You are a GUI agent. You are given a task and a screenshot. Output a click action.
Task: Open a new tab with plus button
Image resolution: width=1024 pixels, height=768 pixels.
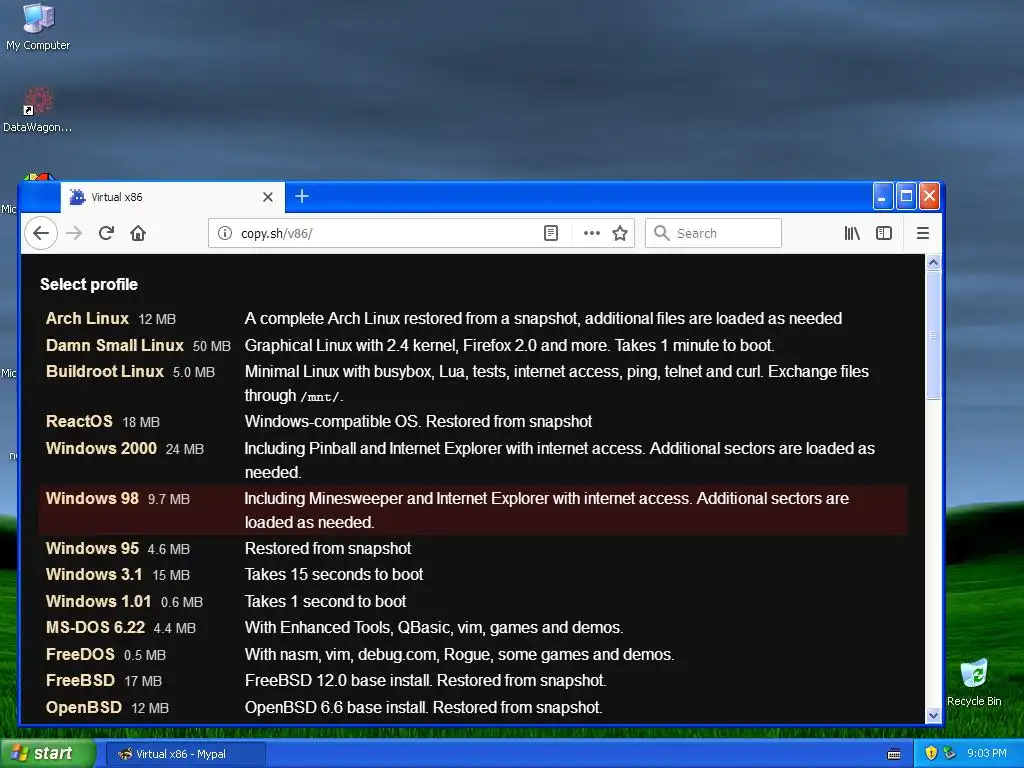pyautogui.click(x=302, y=196)
